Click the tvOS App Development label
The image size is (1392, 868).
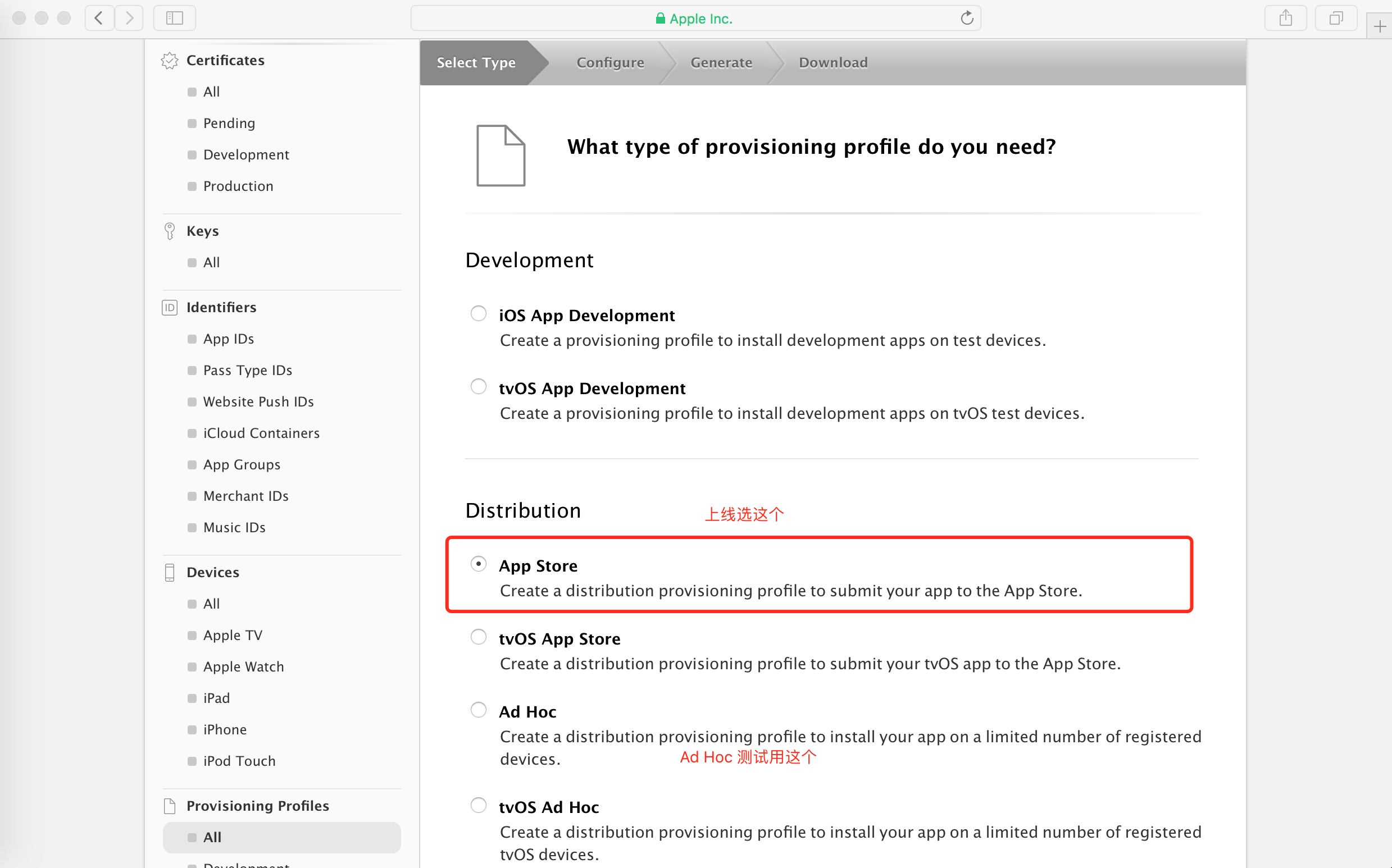tap(592, 389)
